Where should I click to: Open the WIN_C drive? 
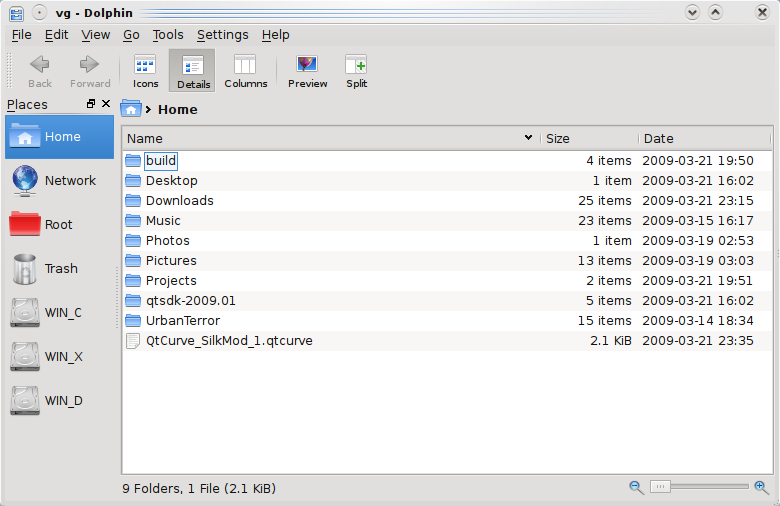click(60, 312)
